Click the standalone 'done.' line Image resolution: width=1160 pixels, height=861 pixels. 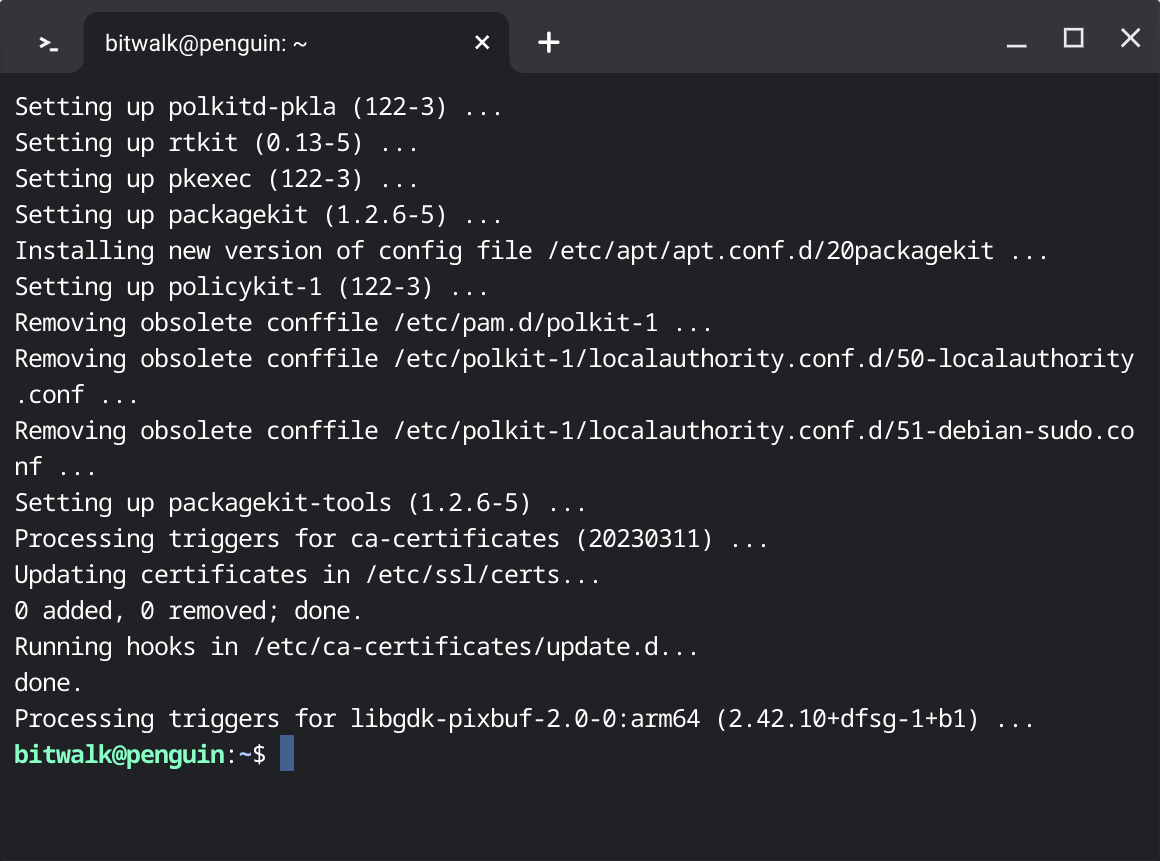tap(48, 683)
